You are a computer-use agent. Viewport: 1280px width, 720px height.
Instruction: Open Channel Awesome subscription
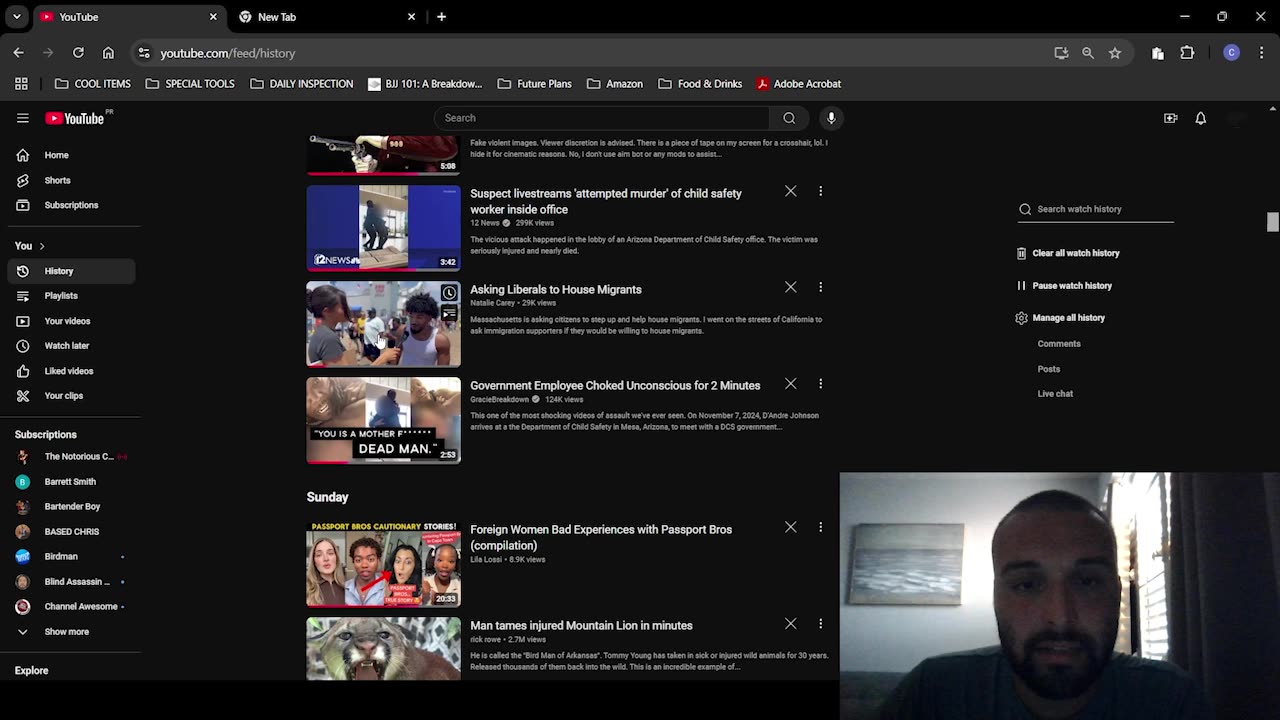(x=70, y=607)
